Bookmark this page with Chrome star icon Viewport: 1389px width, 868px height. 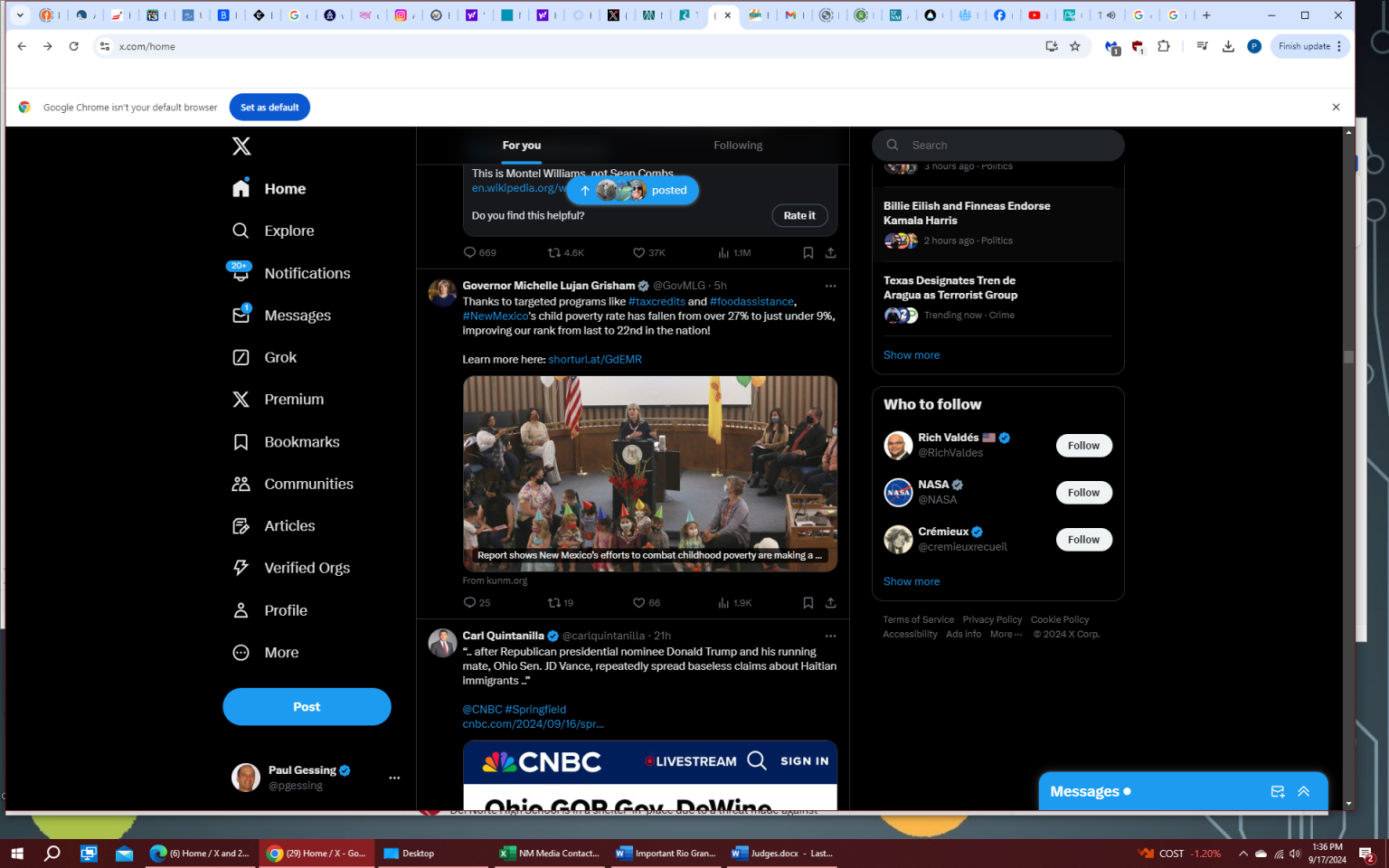tap(1075, 46)
